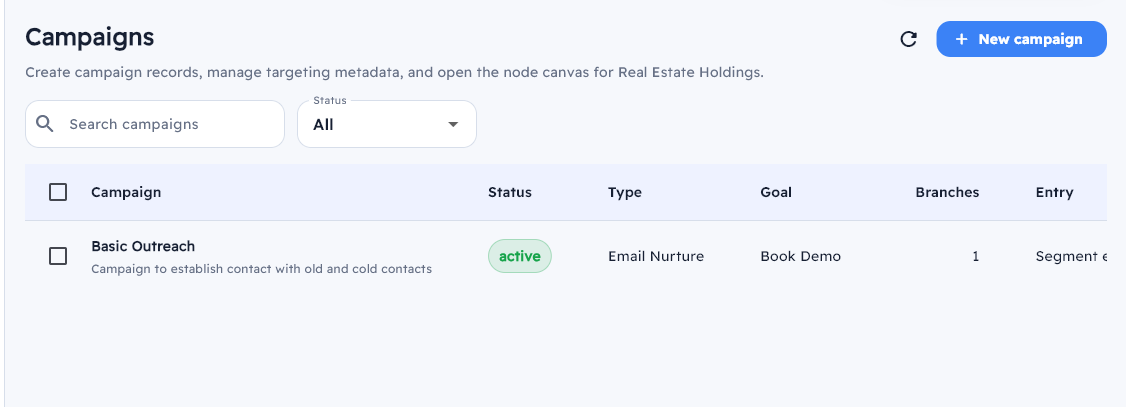The image size is (1126, 407).
Task: Focus the Search campaigns field
Action: click(170, 124)
